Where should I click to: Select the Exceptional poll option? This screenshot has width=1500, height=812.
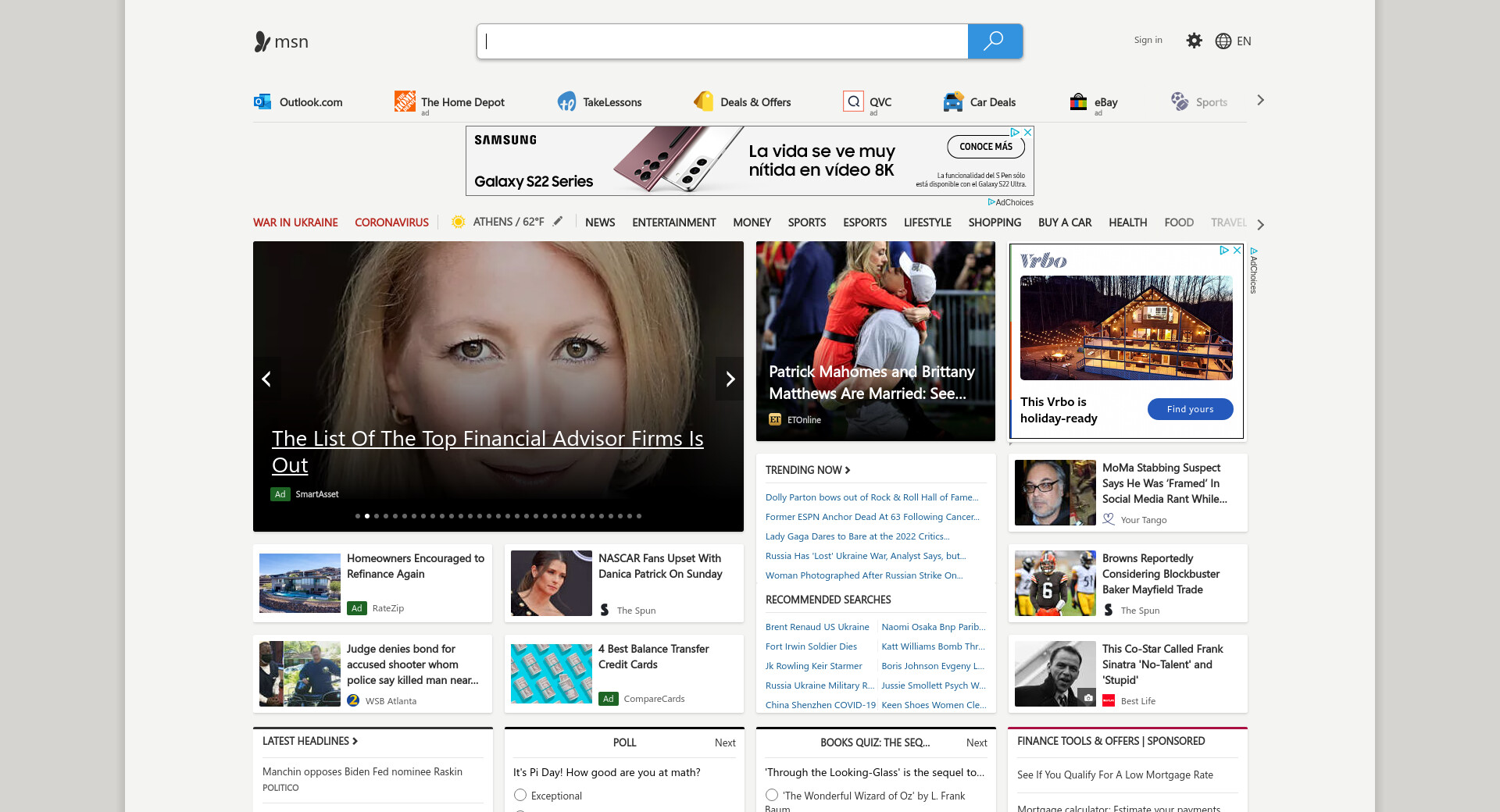tap(520, 795)
